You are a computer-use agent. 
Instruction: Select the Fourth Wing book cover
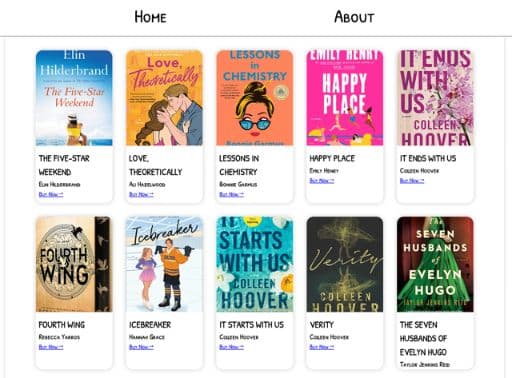(74, 264)
